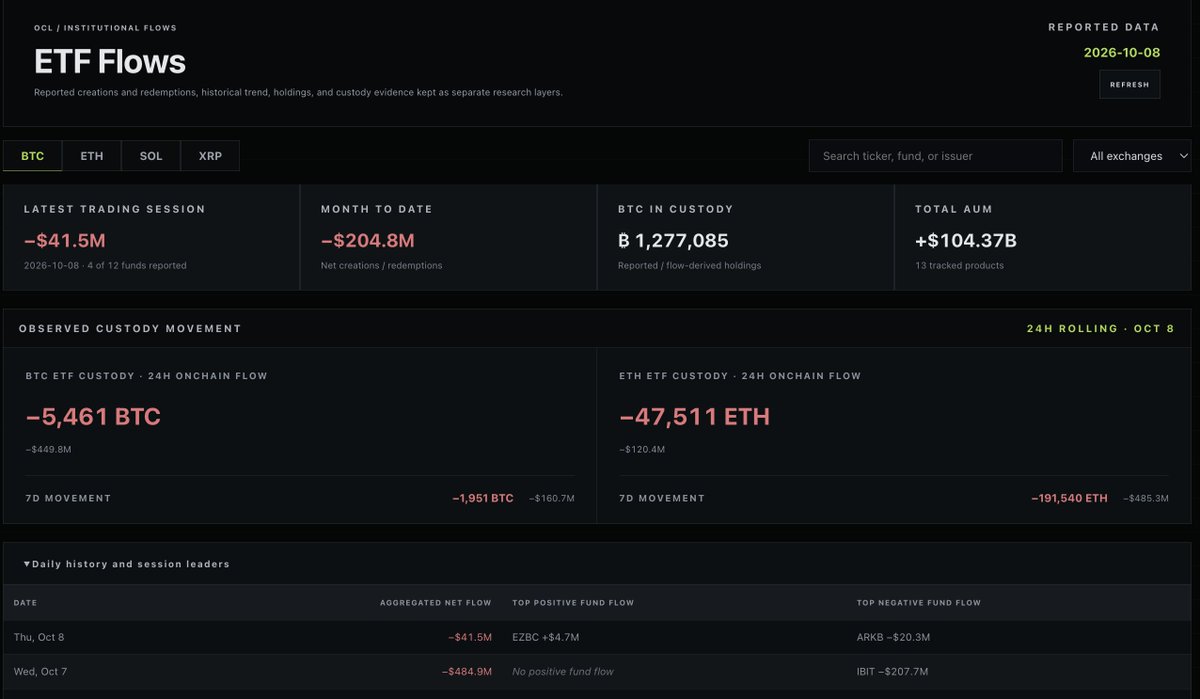Click the Month to Date value −$204.8M
1200x699 pixels.
coord(367,240)
